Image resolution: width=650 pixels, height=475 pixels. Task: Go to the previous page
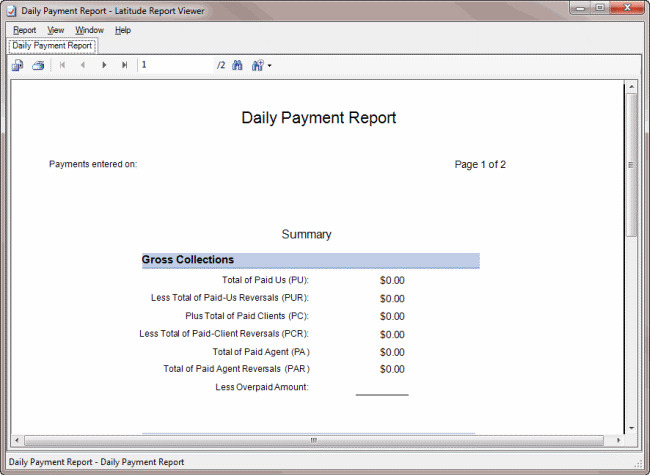(x=82, y=65)
